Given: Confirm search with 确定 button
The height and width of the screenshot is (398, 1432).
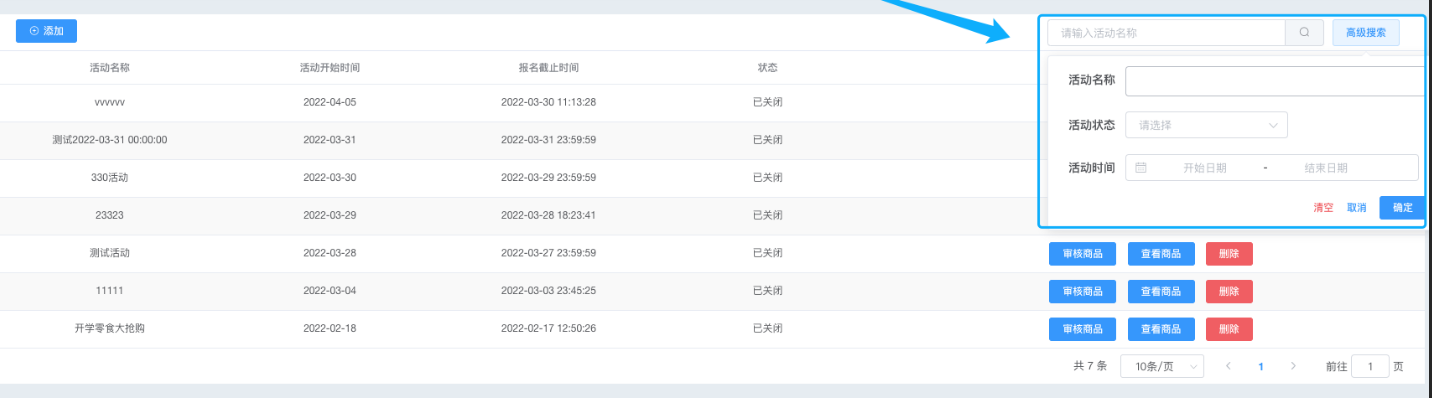Looking at the screenshot, I should pyautogui.click(x=1403, y=208).
